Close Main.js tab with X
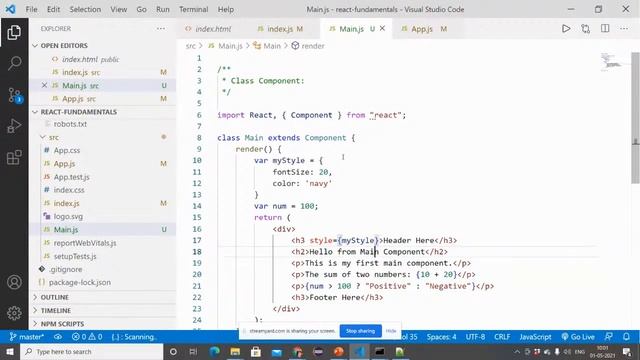Viewport: 640px width, 360px height. coord(382,29)
